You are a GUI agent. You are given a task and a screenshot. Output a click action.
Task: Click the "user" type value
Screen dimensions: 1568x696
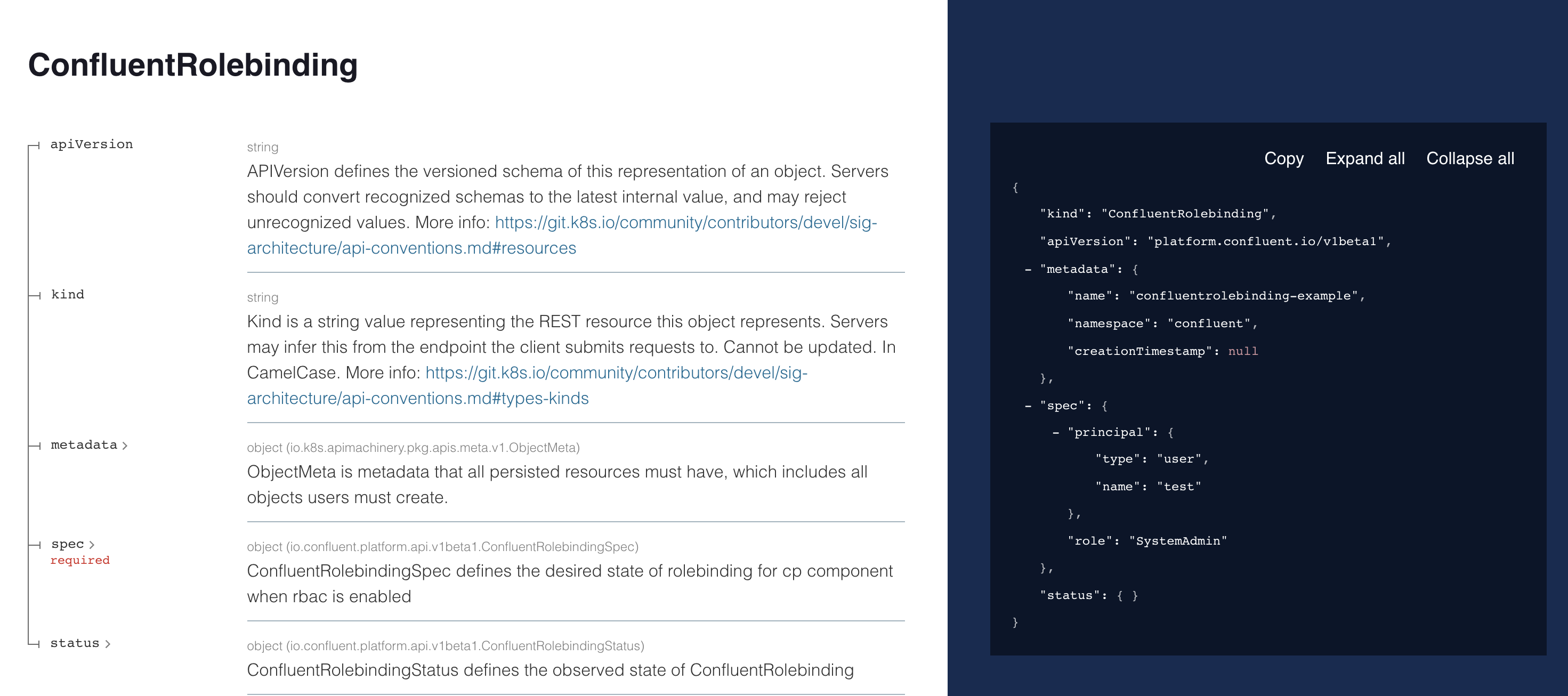[x=1179, y=459]
